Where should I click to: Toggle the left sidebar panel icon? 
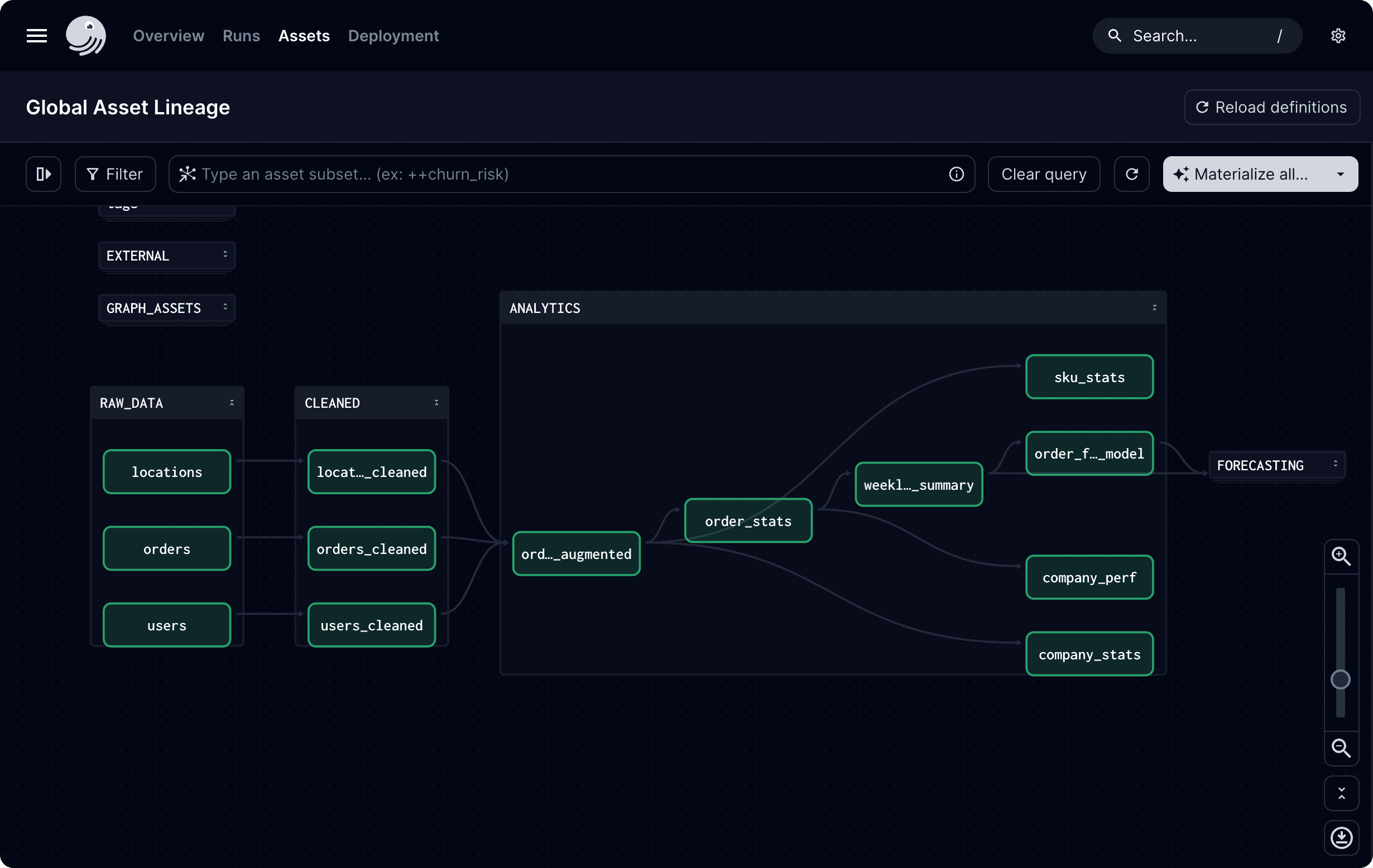[44, 174]
